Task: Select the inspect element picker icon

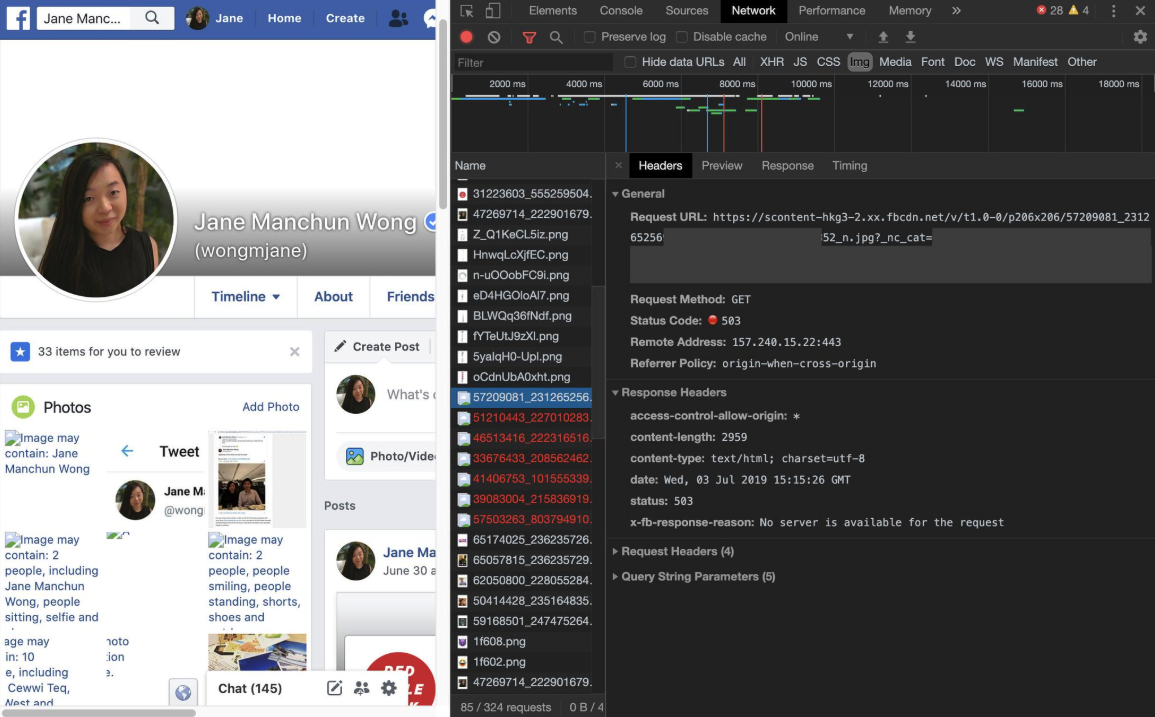Action: (x=466, y=10)
